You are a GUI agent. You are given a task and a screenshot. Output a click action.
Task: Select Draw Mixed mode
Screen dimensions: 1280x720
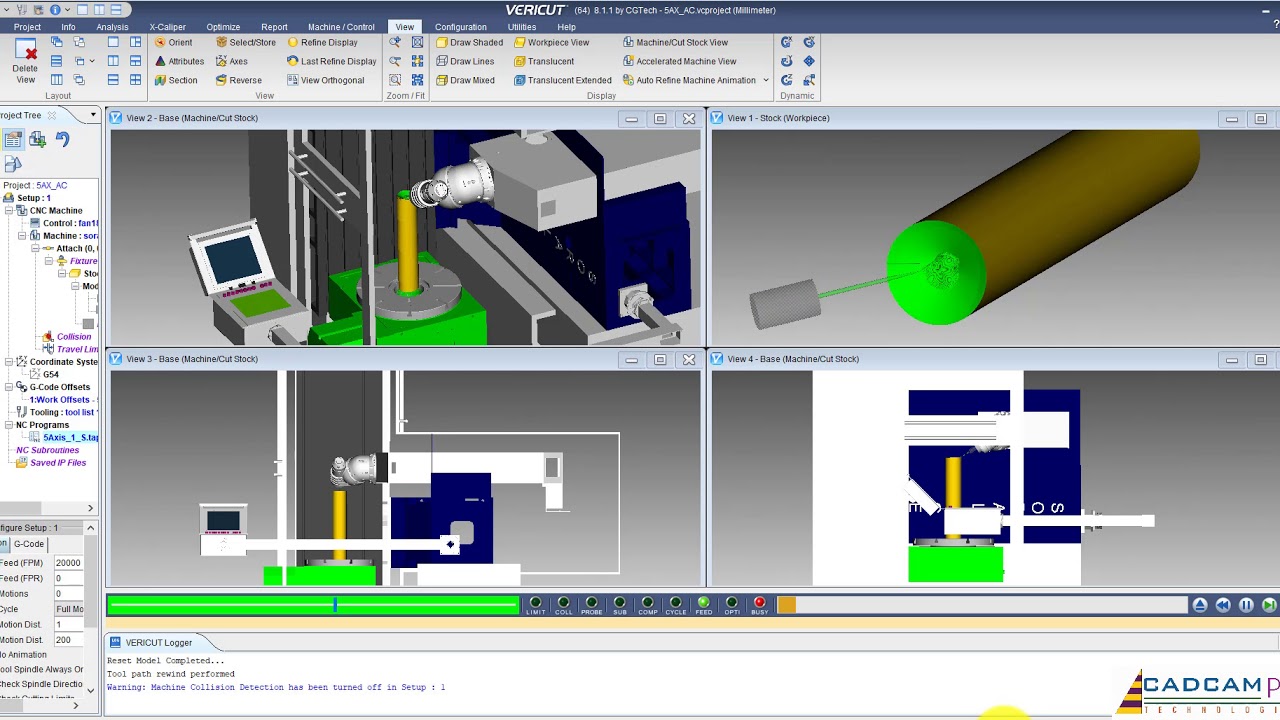tap(465, 80)
